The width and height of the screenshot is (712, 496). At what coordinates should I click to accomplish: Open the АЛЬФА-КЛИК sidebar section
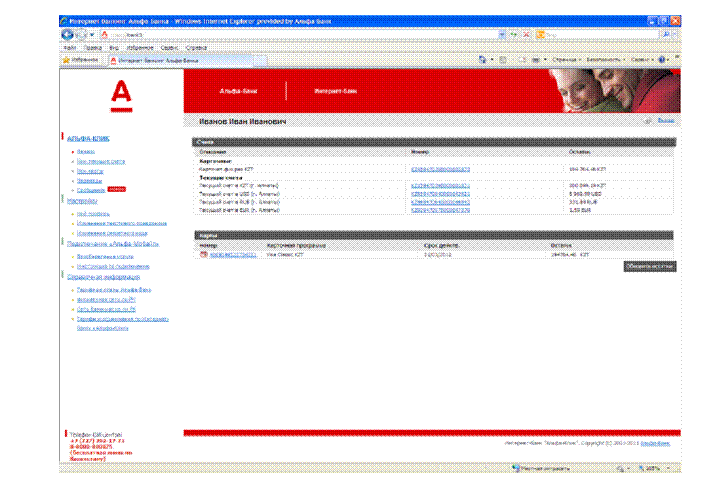pos(88,139)
